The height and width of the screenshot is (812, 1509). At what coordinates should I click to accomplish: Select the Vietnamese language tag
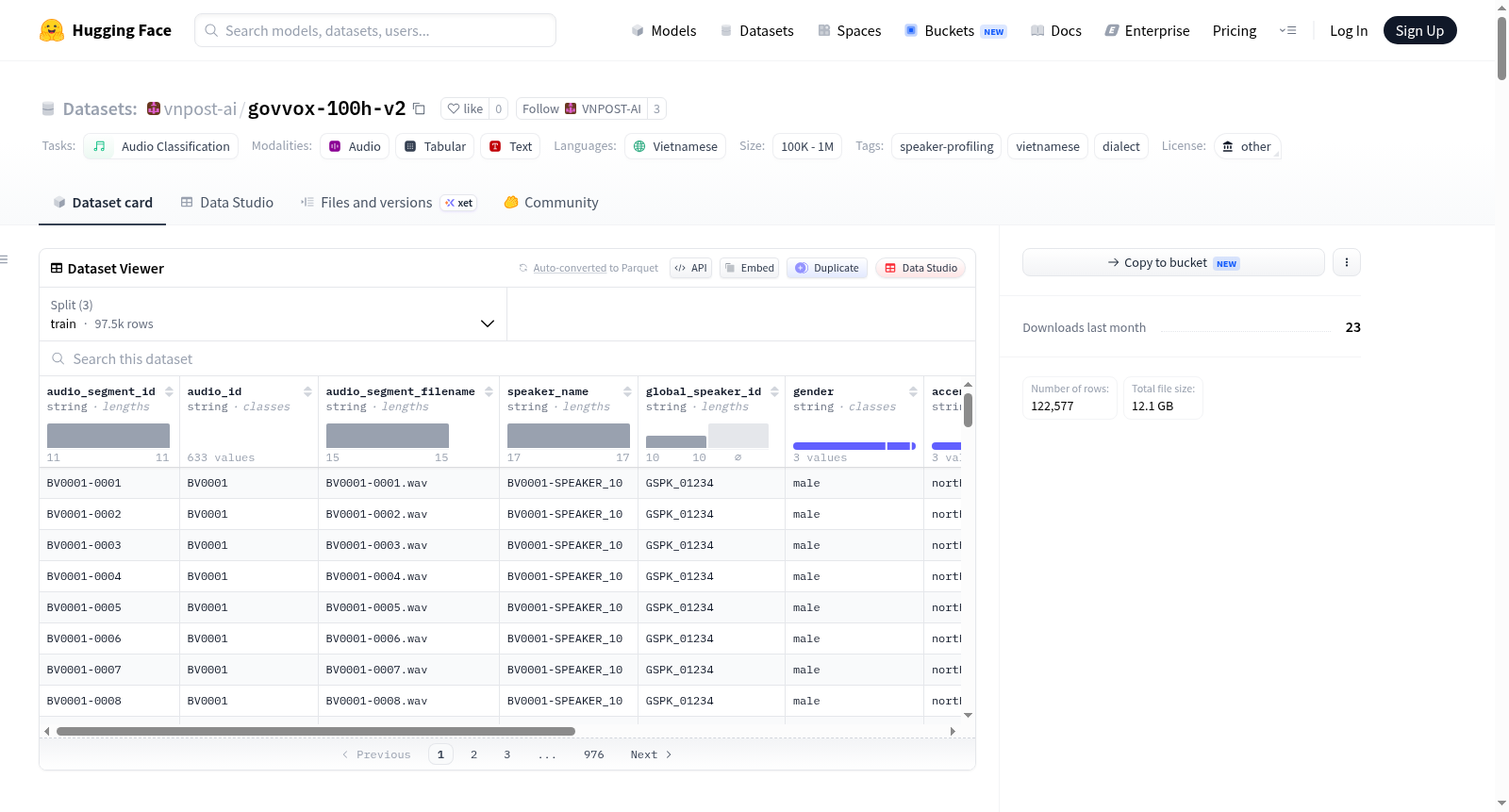675,146
